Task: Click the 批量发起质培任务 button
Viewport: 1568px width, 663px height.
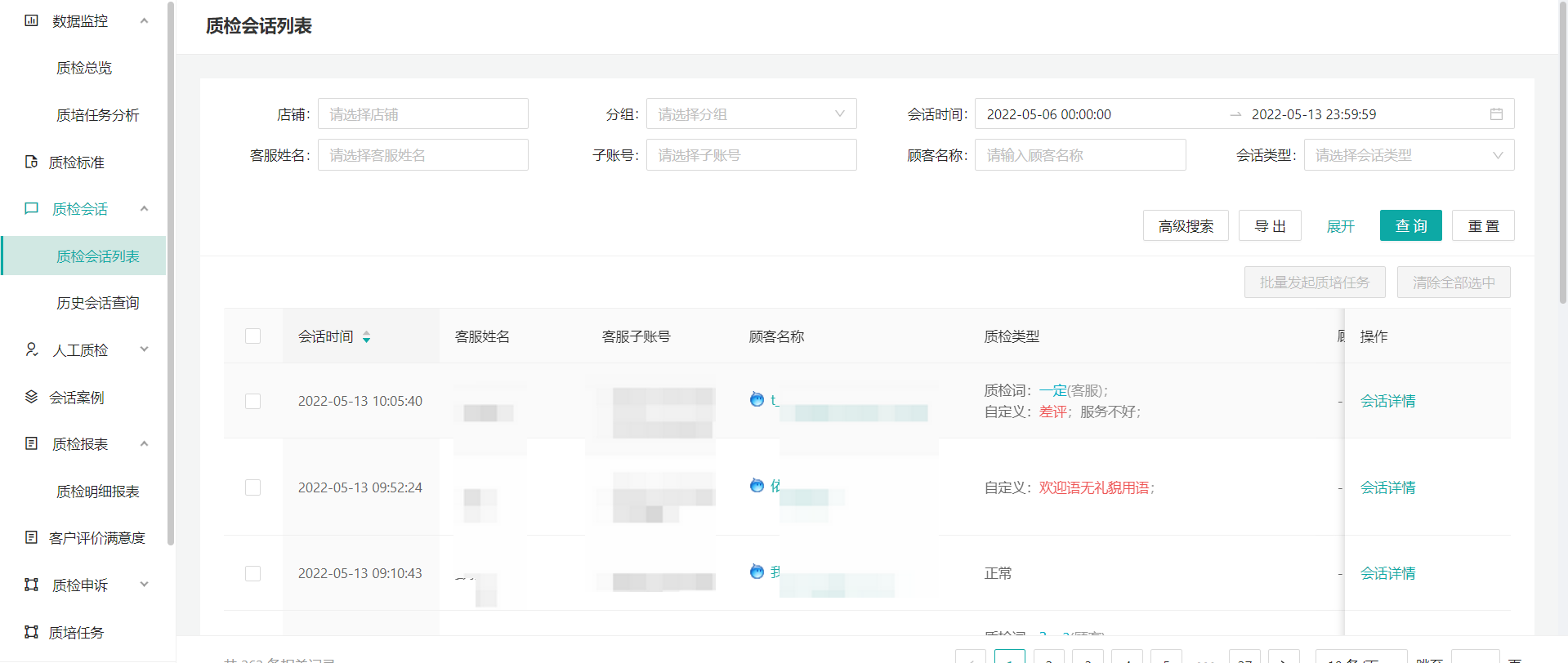Action: [x=1315, y=283]
